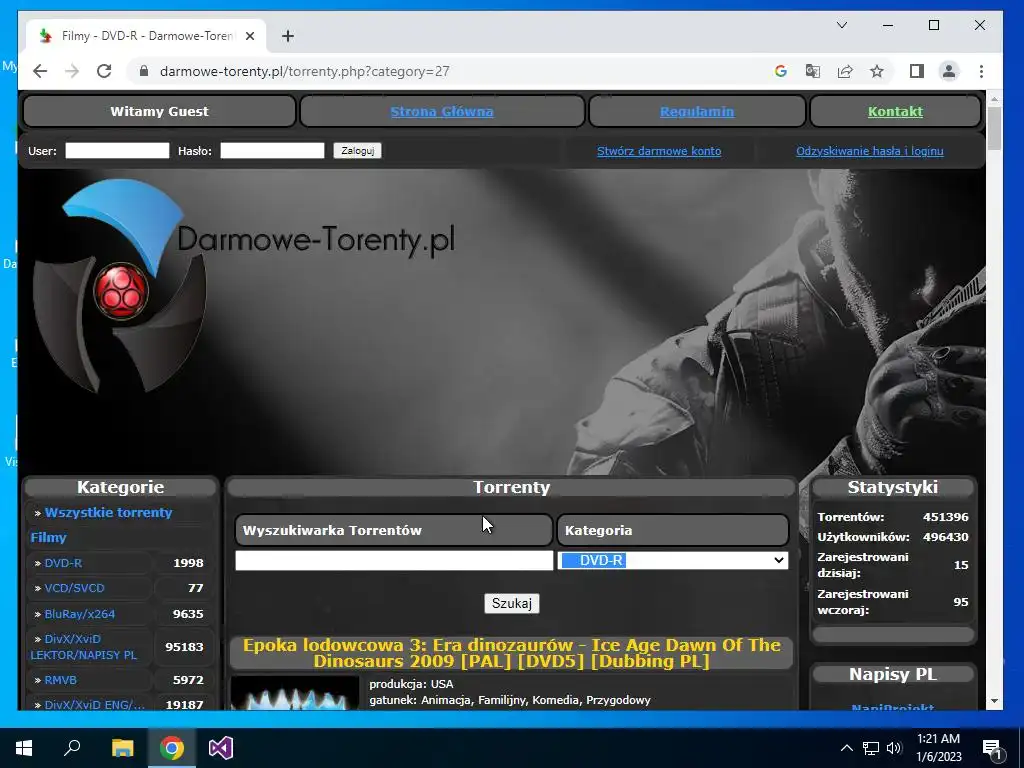Viewport: 1024px width, 768px height.
Task: Click the Chrome icon on the taskbar
Action: [172, 748]
